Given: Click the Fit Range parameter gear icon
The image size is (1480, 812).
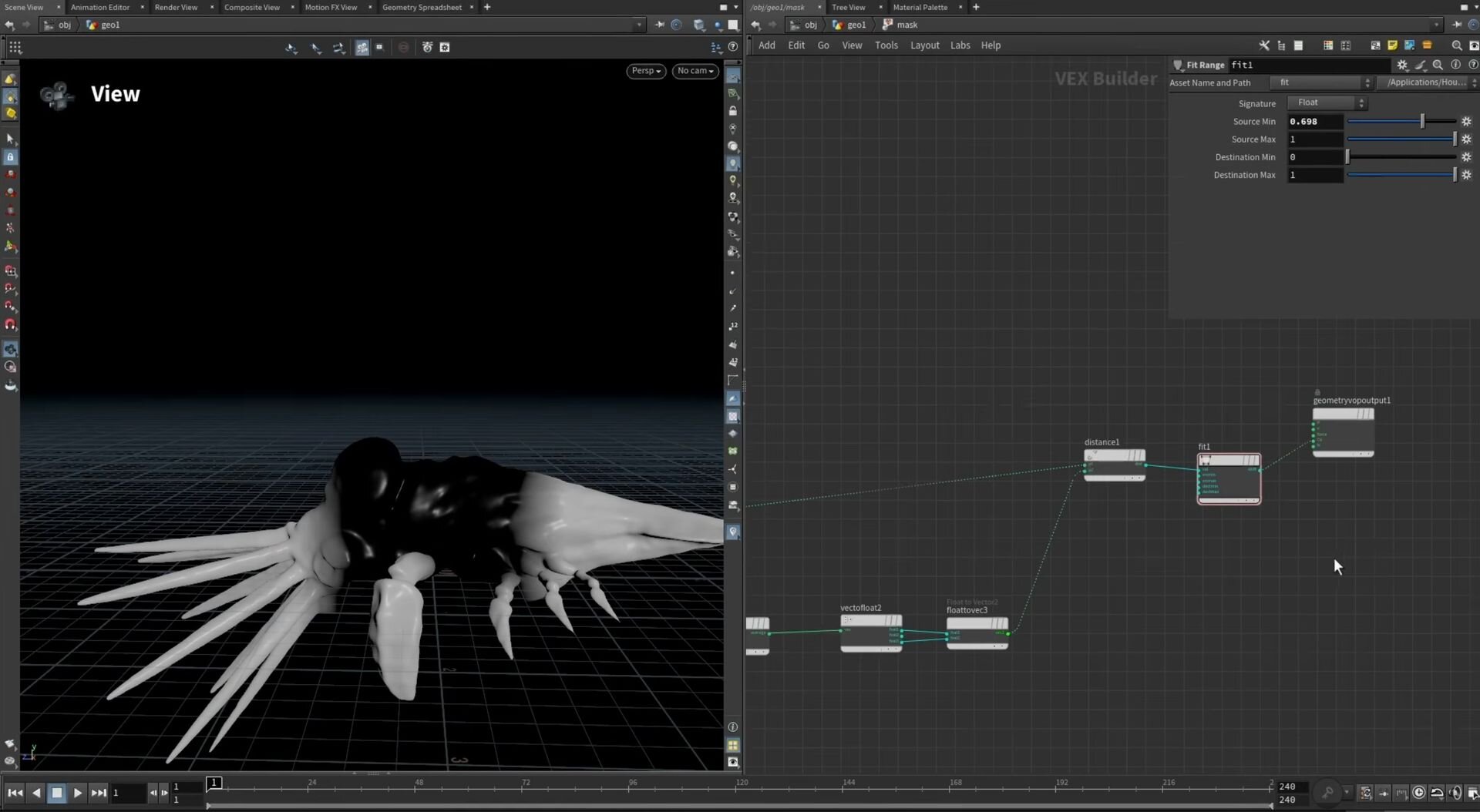Looking at the screenshot, I should (1402, 65).
